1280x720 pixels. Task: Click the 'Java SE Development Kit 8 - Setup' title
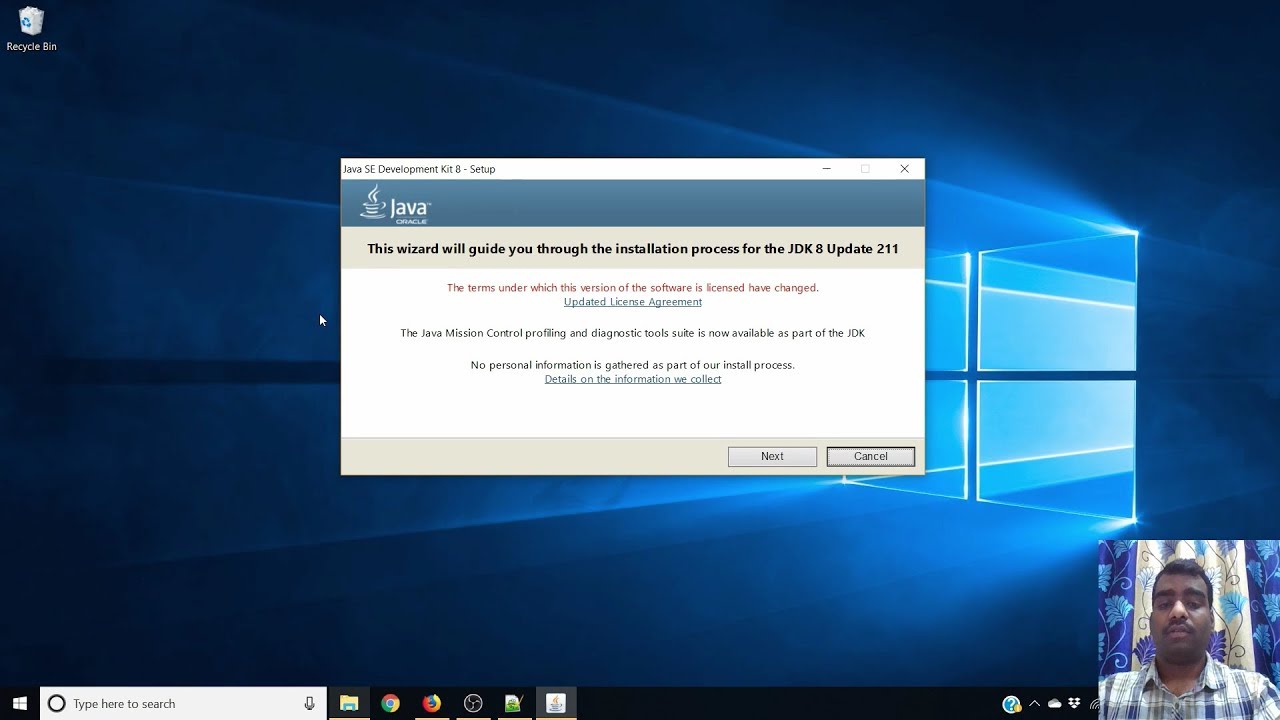click(420, 169)
